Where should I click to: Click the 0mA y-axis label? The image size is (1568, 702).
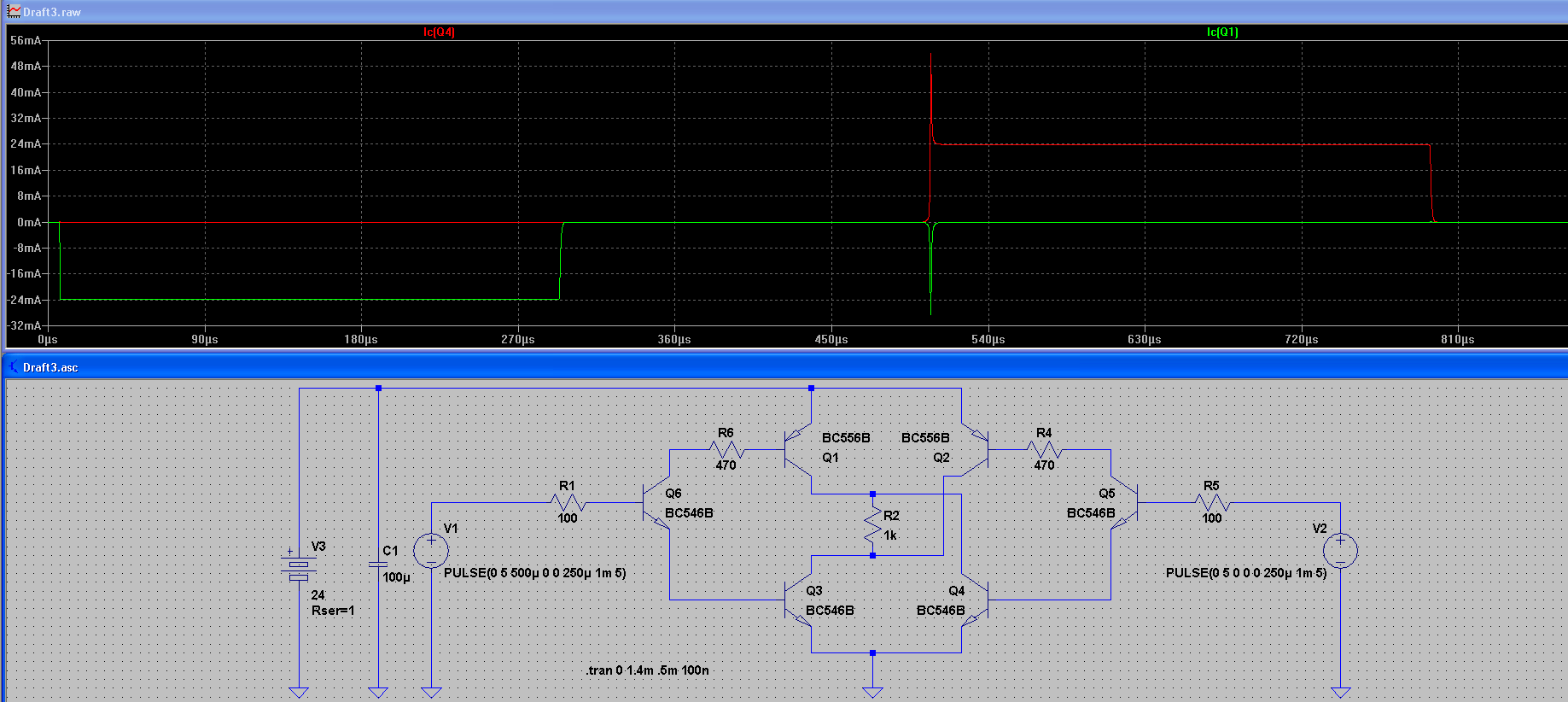coord(29,222)
